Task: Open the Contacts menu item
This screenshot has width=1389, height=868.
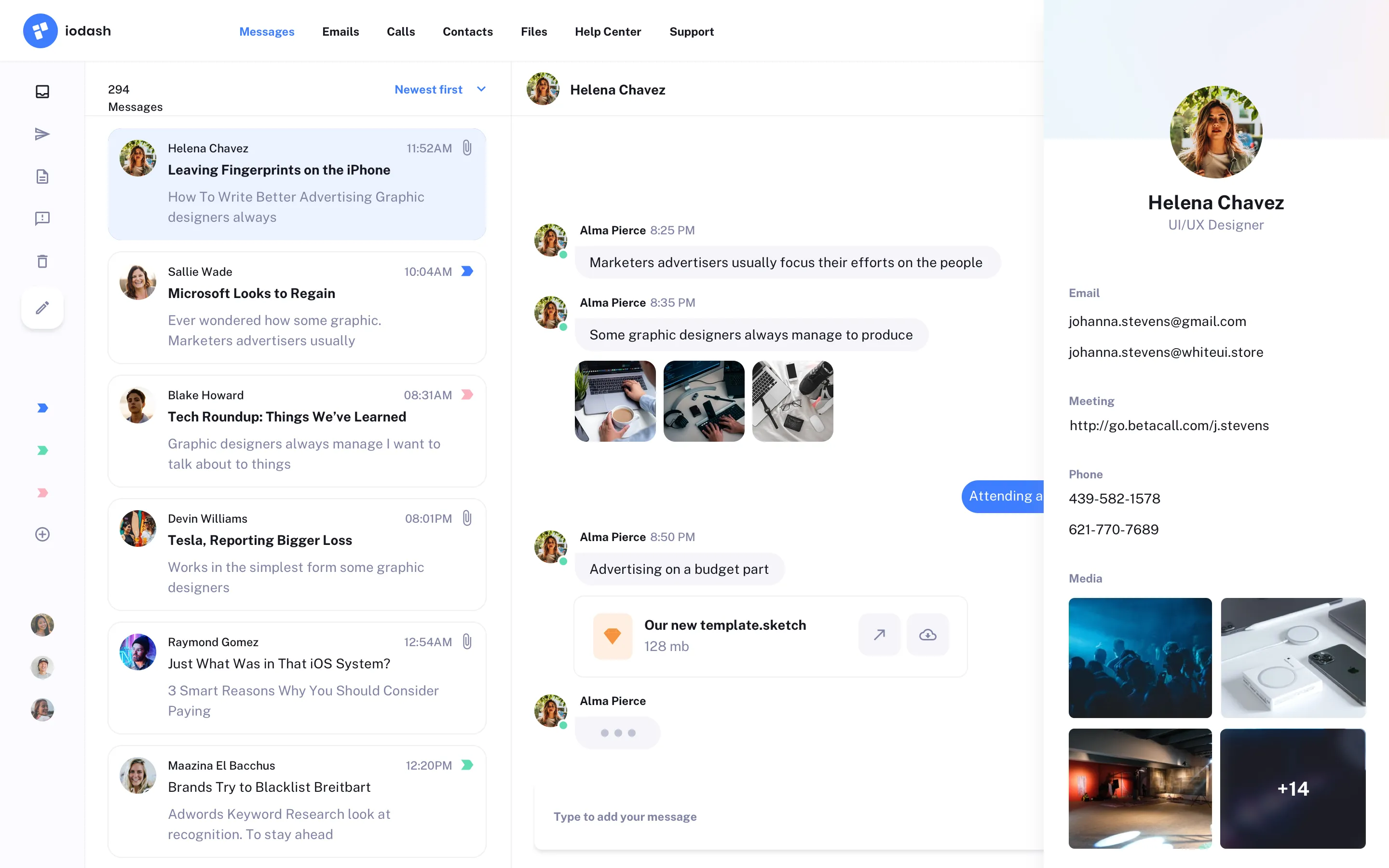Action: (467, 31)
